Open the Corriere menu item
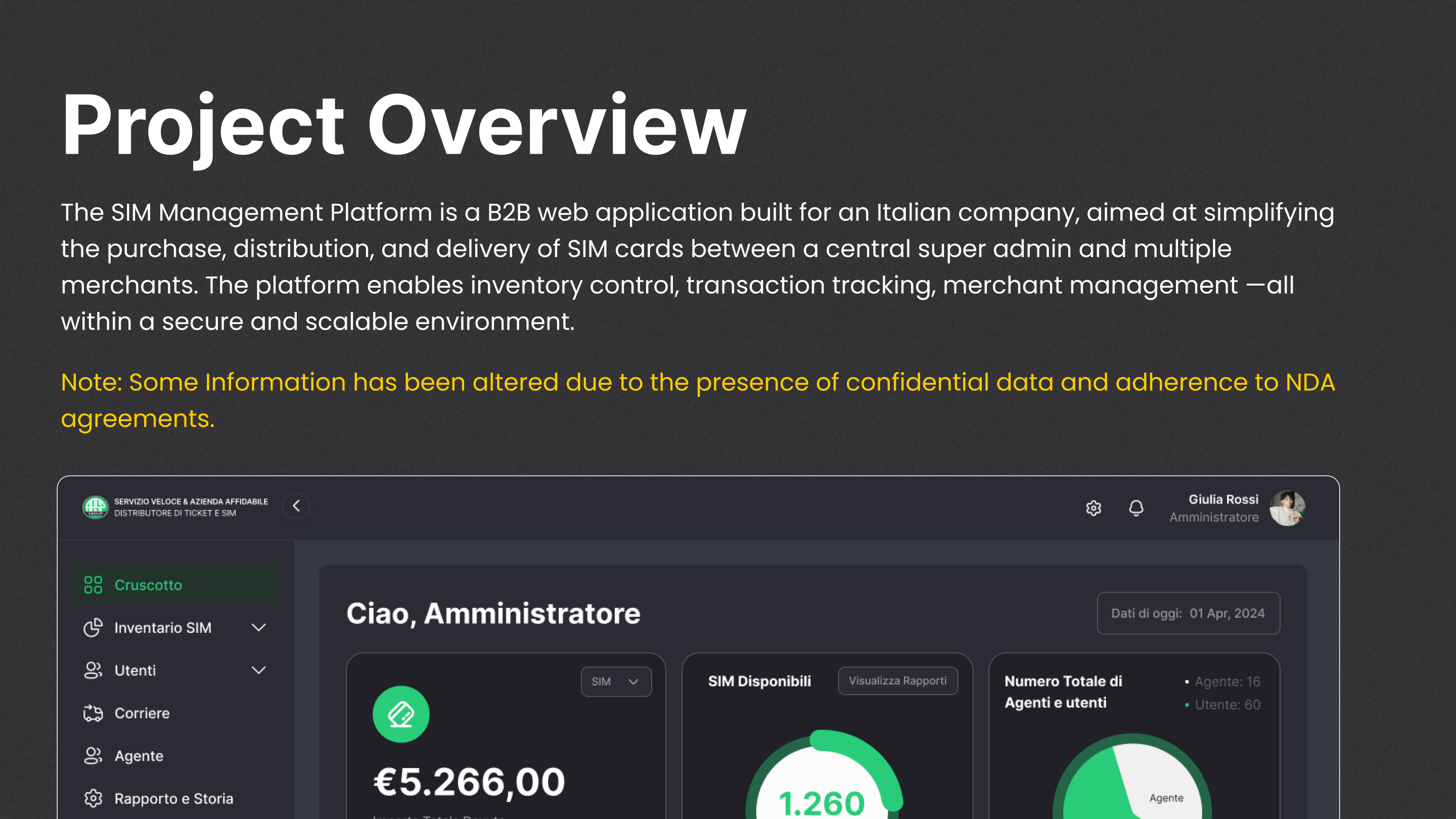1456x819 pixels. [x=142, y=713]
